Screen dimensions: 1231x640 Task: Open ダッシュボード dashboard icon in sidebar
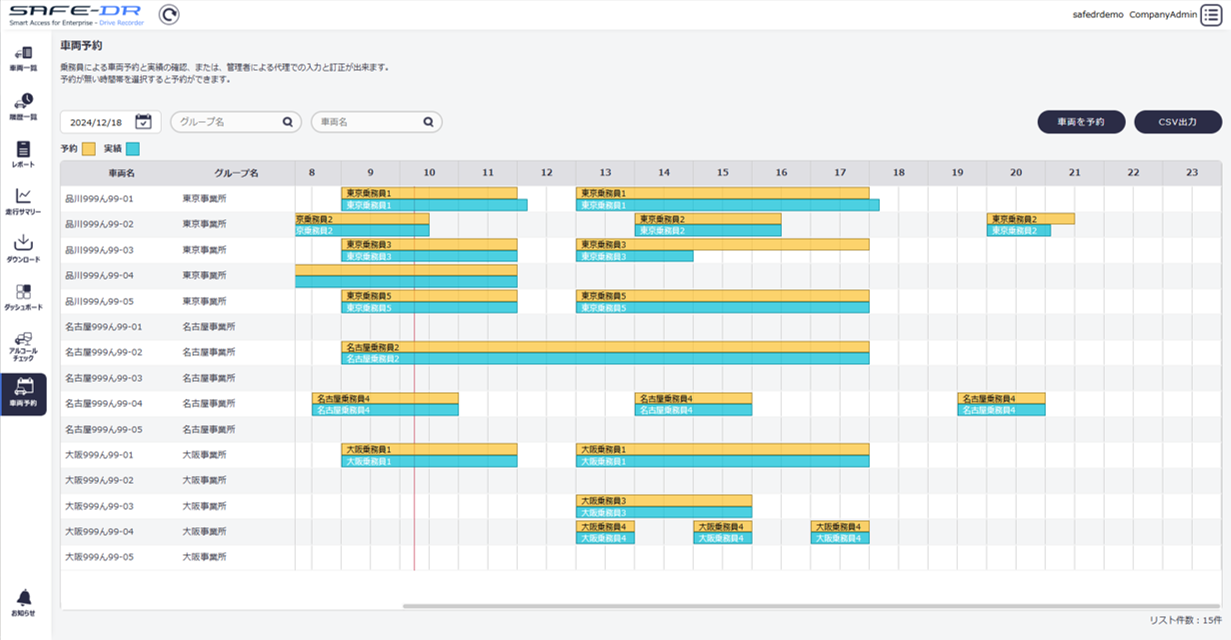click(24, 295)
